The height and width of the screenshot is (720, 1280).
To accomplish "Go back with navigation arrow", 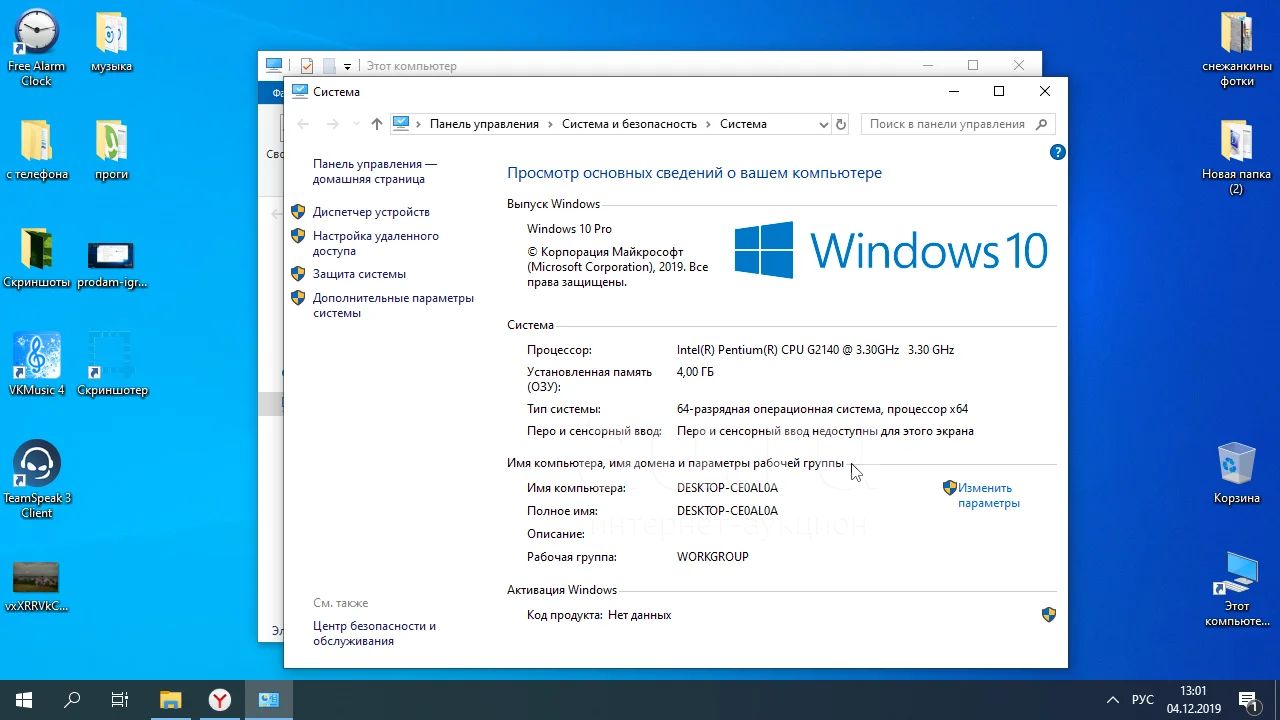I will pos(304,124).
